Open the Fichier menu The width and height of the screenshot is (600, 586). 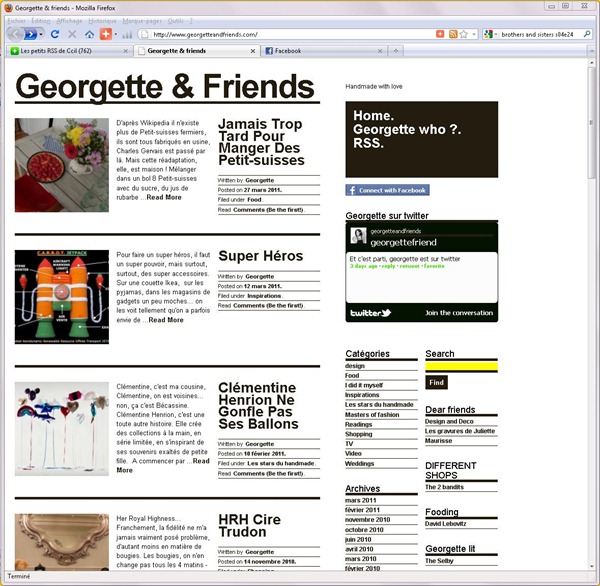(x=16, y=21)
